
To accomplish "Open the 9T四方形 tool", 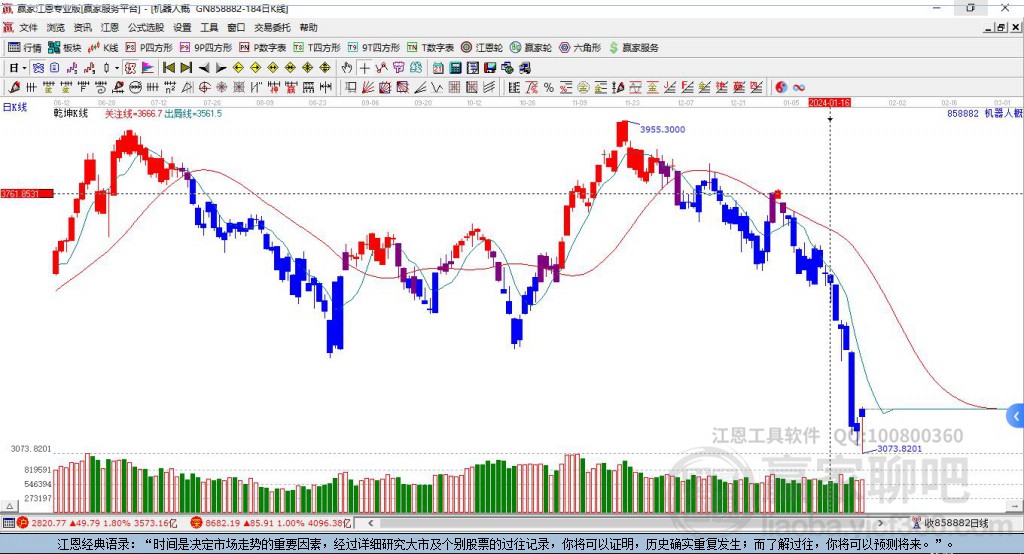I will coord(374,48).
